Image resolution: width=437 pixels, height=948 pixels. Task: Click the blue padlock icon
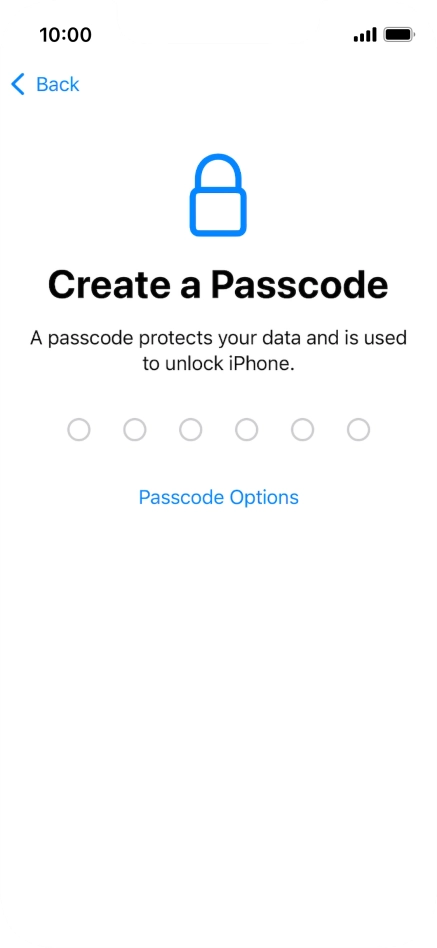tap(218, 195)
